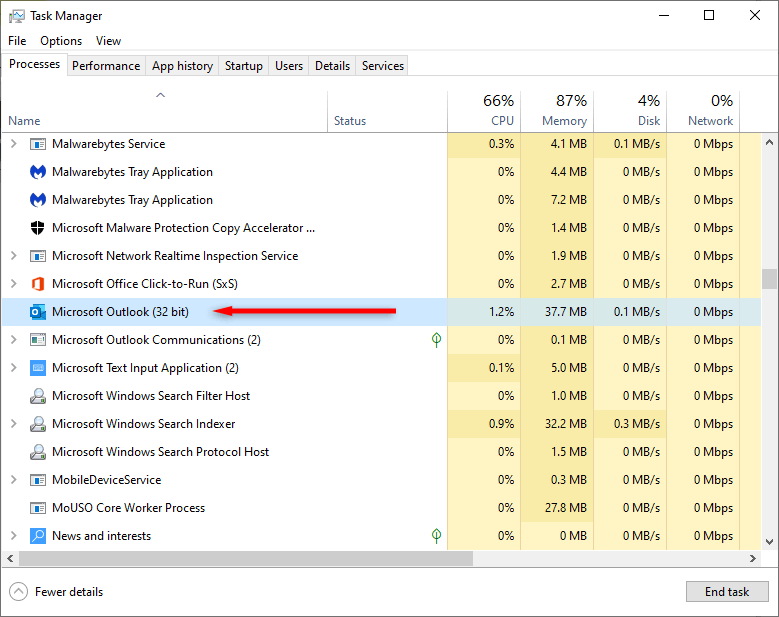The width and height of the screenshot is (779, 617).
Task: Expand Microsoft Outlook Communications process group
Action: 13,340
